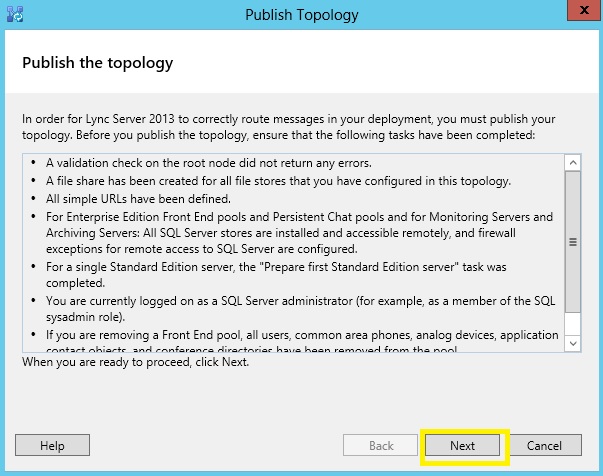Viewport: 603px width, 476px height.
Task: Click 'For Enterprise Edition Front End pools' item
Action: point(299,233)
